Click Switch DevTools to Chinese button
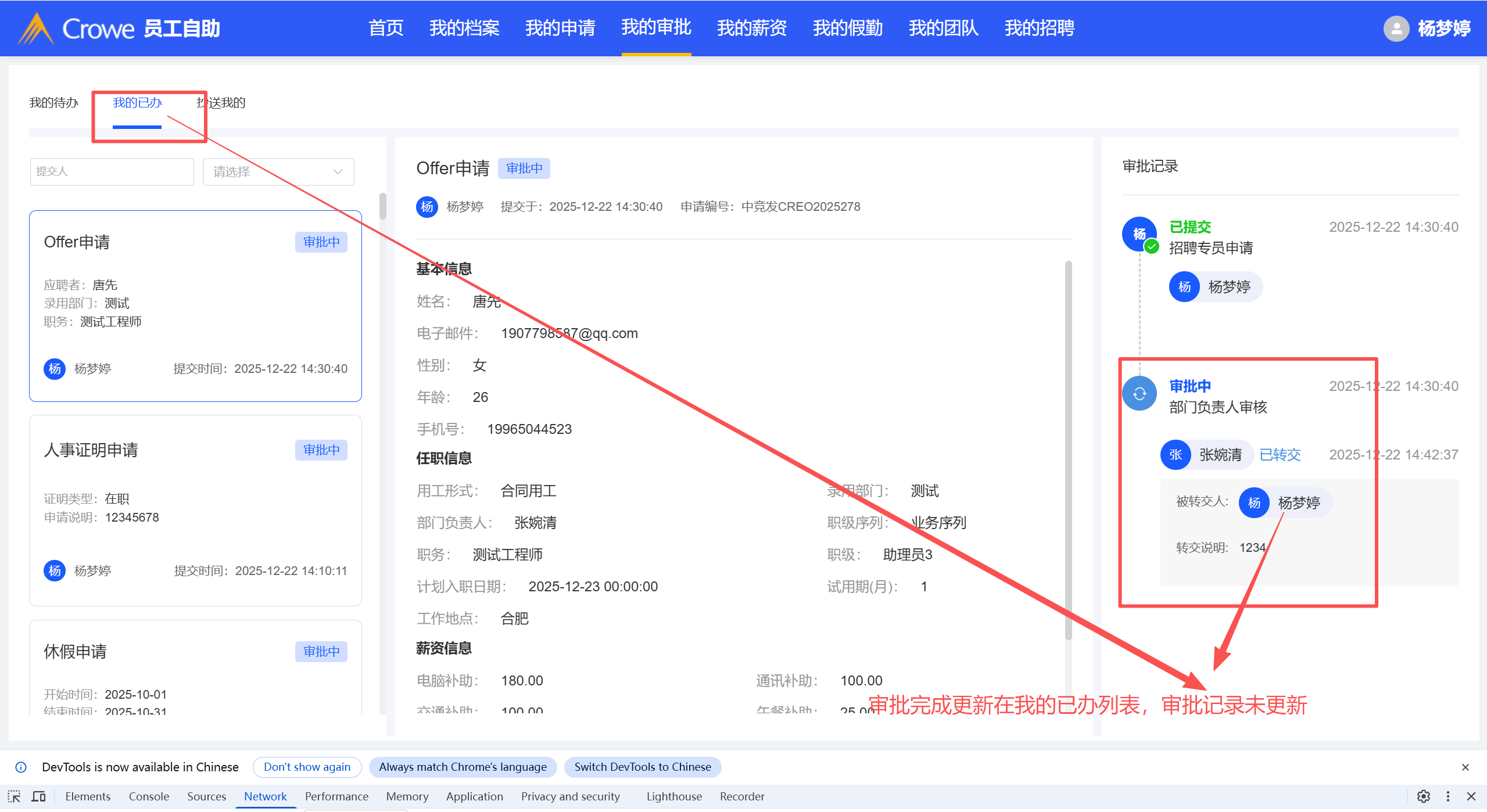Image resolution: width=1487 pixels, height=812 pixels. coord(642,767)
